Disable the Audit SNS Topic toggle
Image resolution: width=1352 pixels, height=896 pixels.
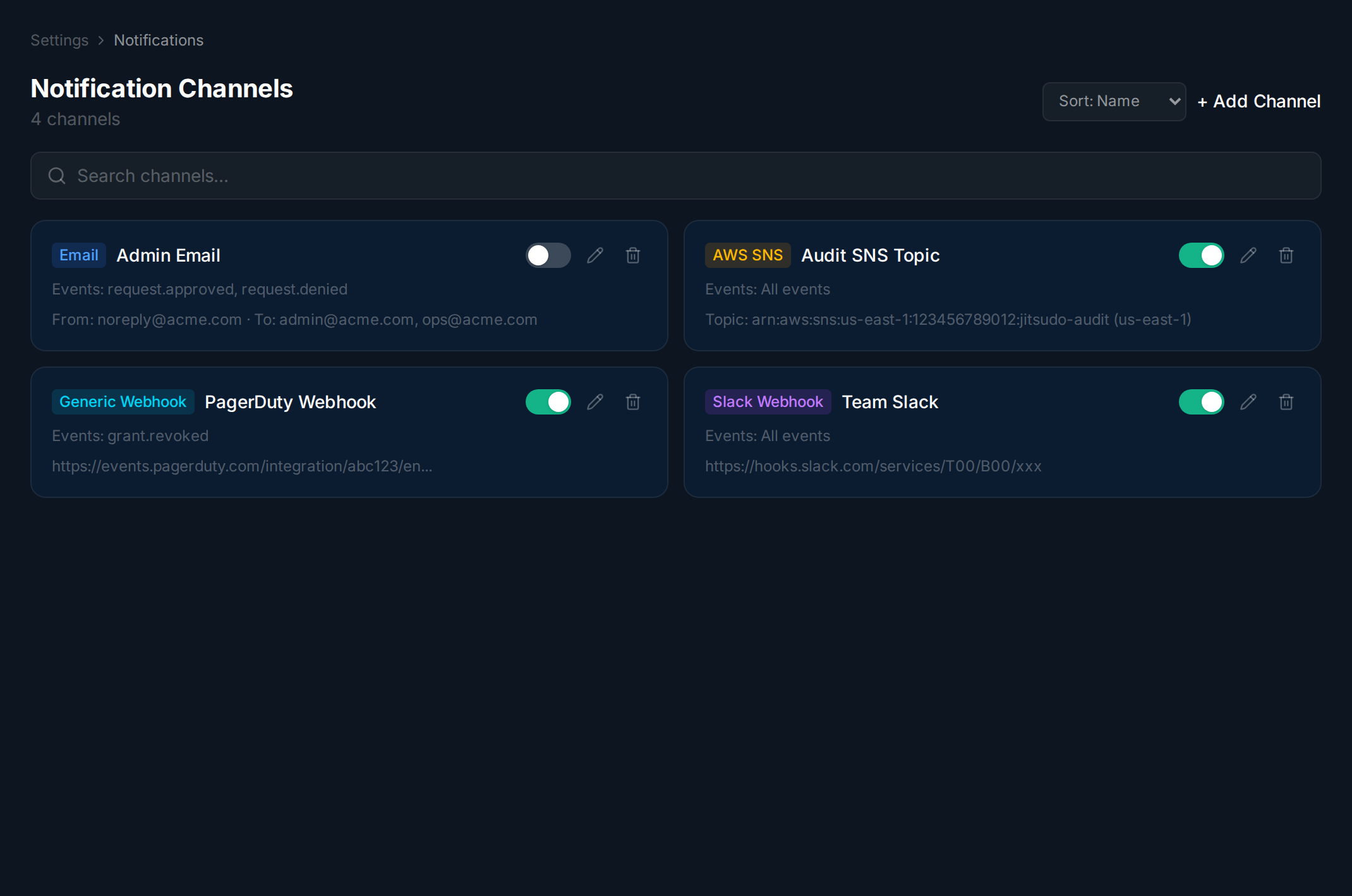1202,255
